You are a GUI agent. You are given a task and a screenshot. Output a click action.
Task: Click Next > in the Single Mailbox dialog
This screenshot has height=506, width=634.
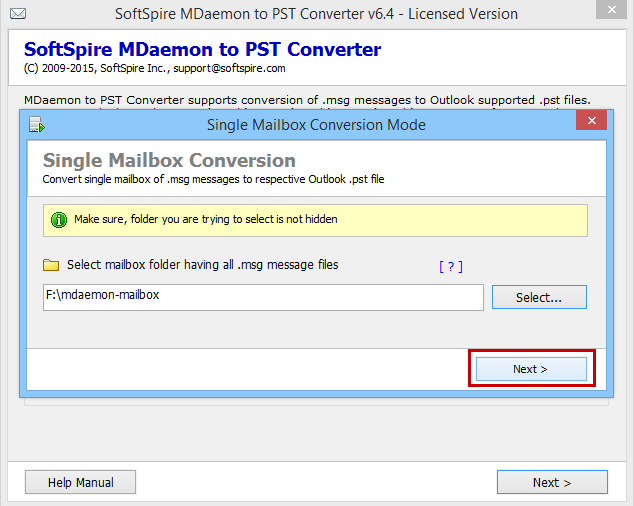(531, 369)
